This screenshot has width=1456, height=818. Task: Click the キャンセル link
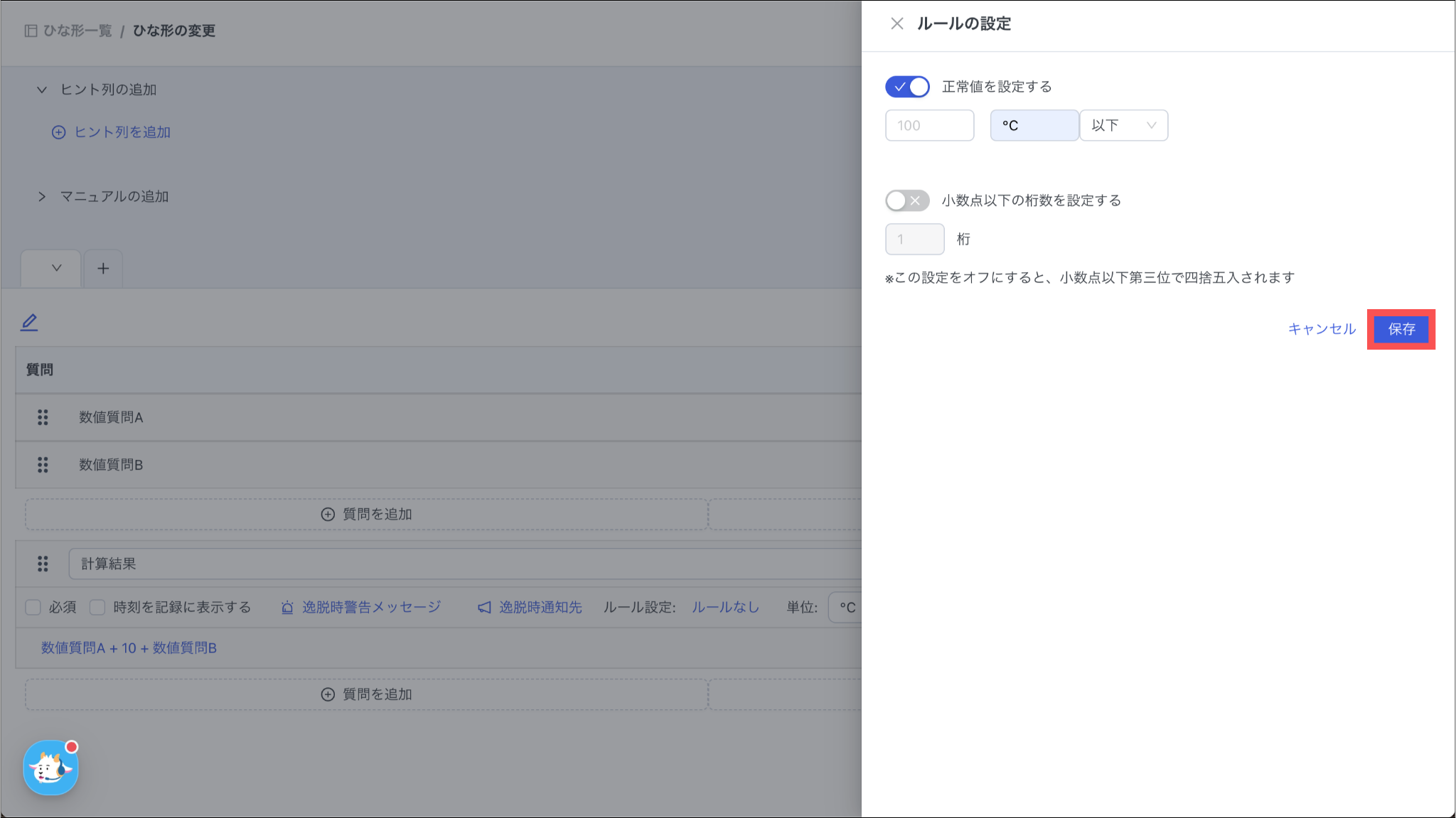[x=1322, y=329]
